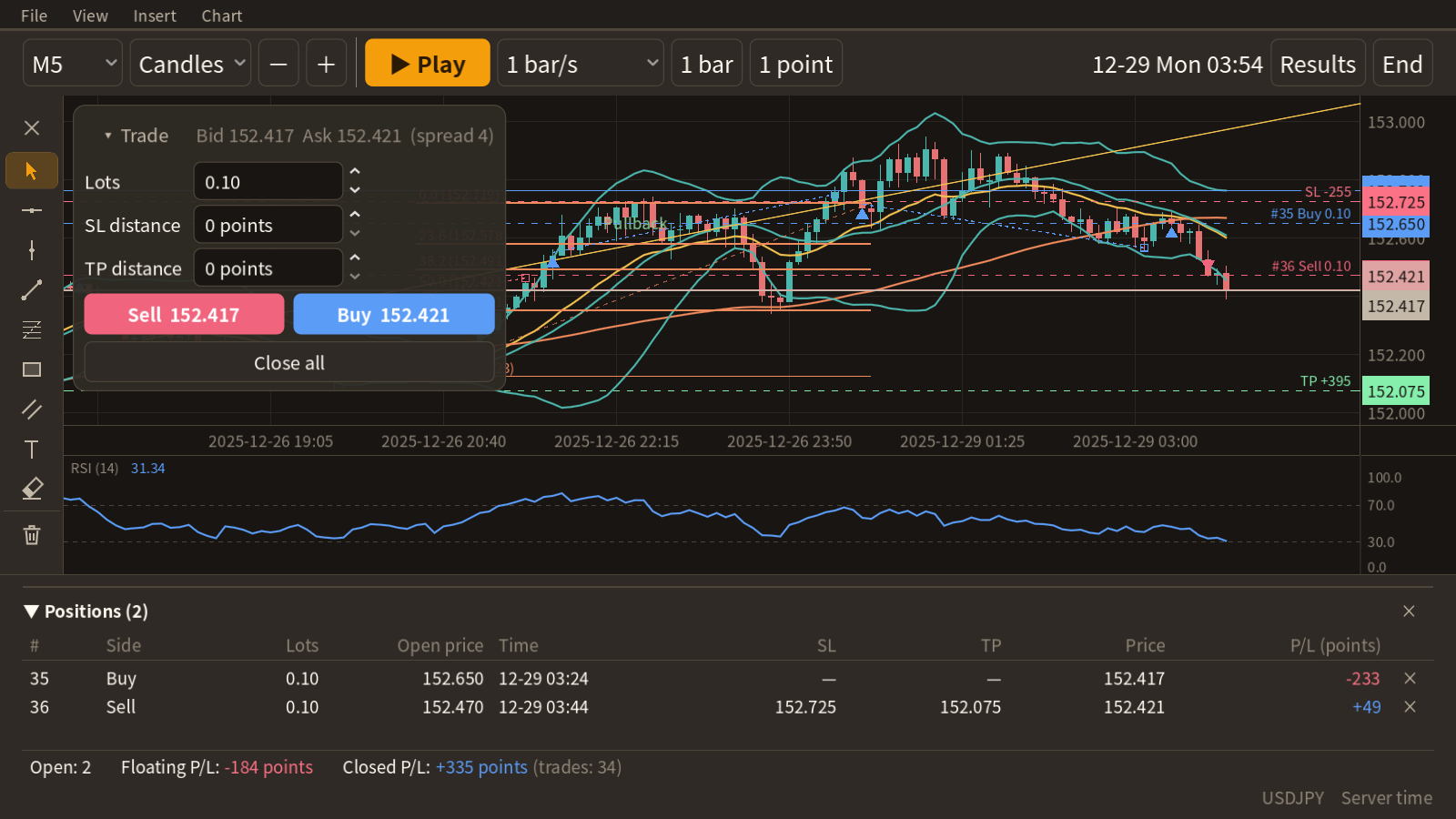Start playback with Play button
Image resolution: width=1456 pixels, height=819 pixels.
(428, 64)
